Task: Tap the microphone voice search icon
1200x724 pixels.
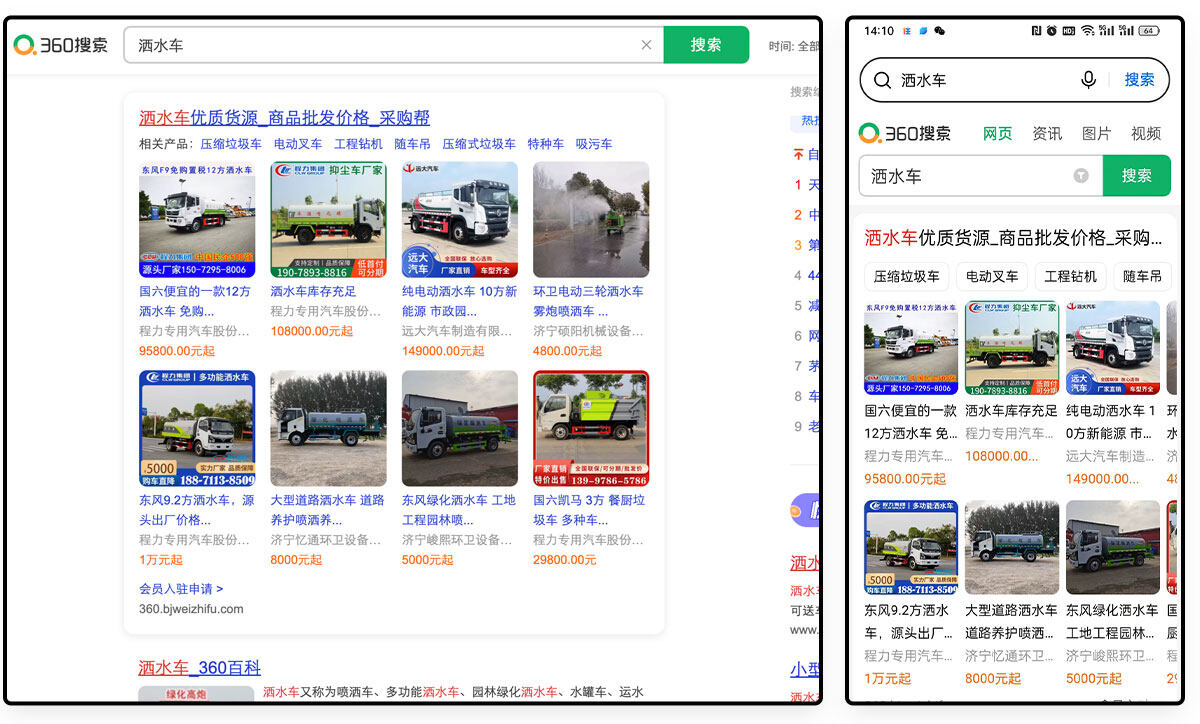Action: click(1088, 80)
